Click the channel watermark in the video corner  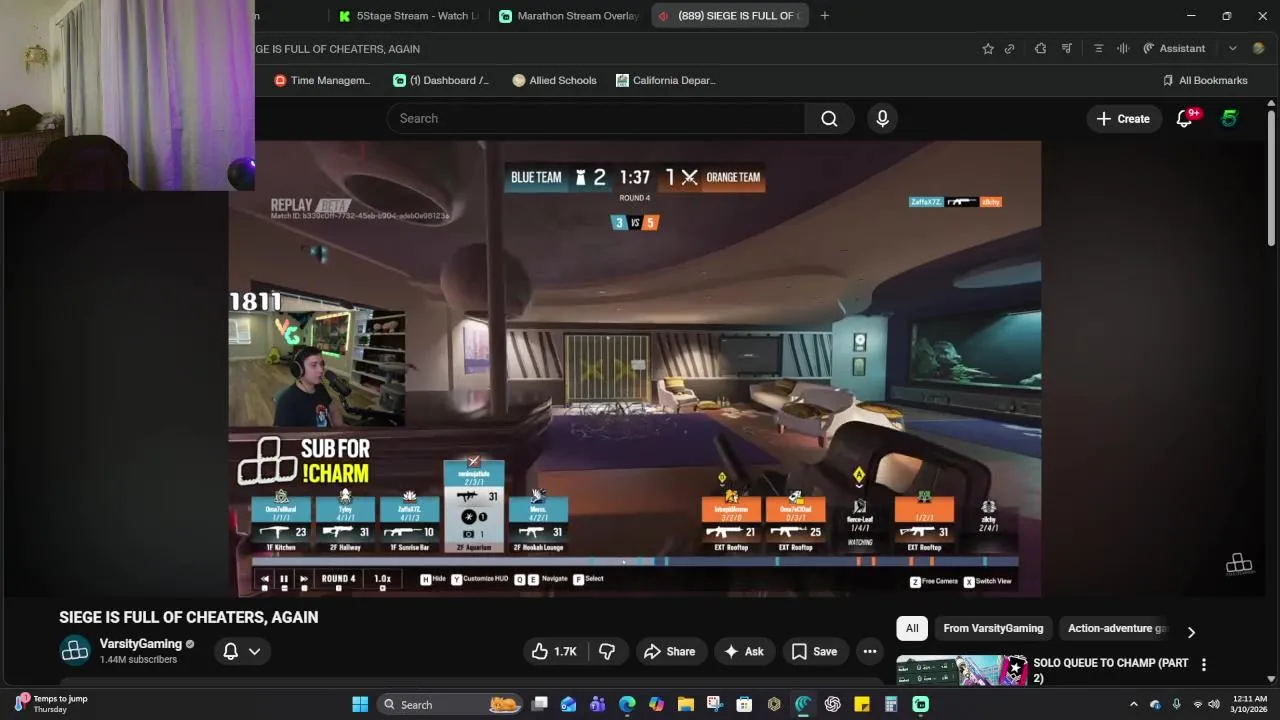point(1239,564)
